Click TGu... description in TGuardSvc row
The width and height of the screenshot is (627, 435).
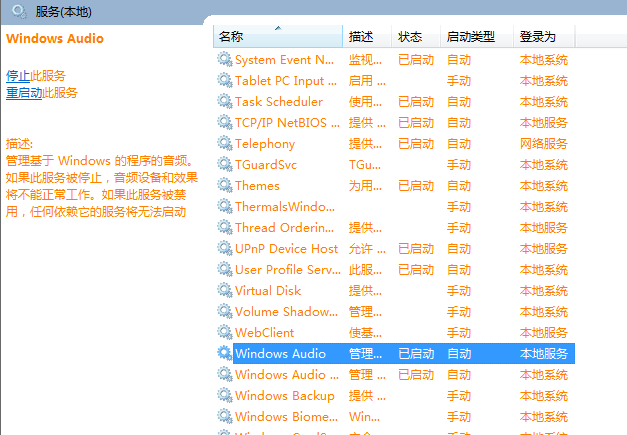tap(365, 165)
